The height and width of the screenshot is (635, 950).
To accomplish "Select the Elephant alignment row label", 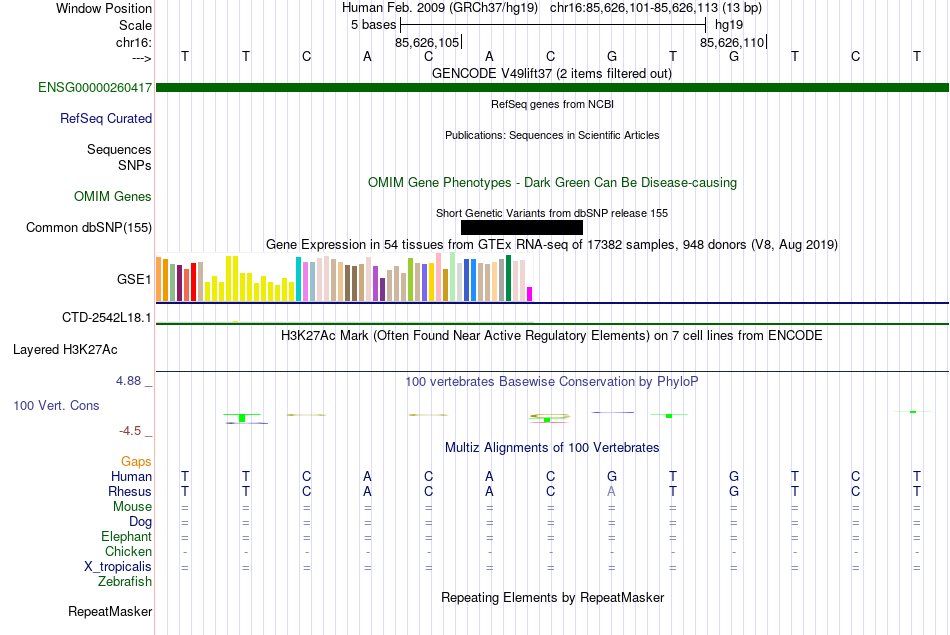I will click(126, 537).
